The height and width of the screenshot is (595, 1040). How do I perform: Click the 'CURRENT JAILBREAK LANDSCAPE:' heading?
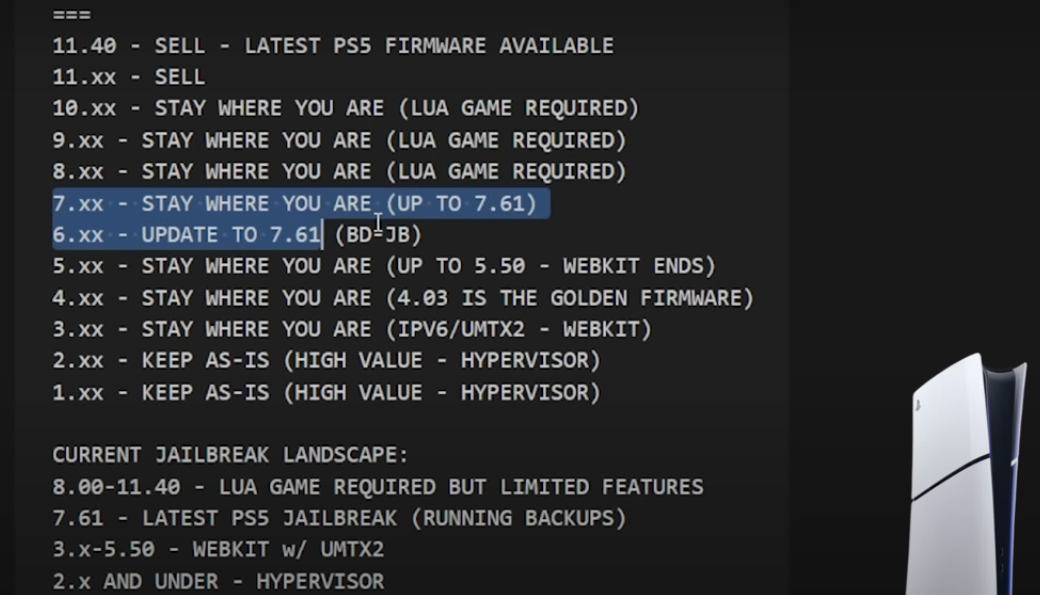click(230, 455)
